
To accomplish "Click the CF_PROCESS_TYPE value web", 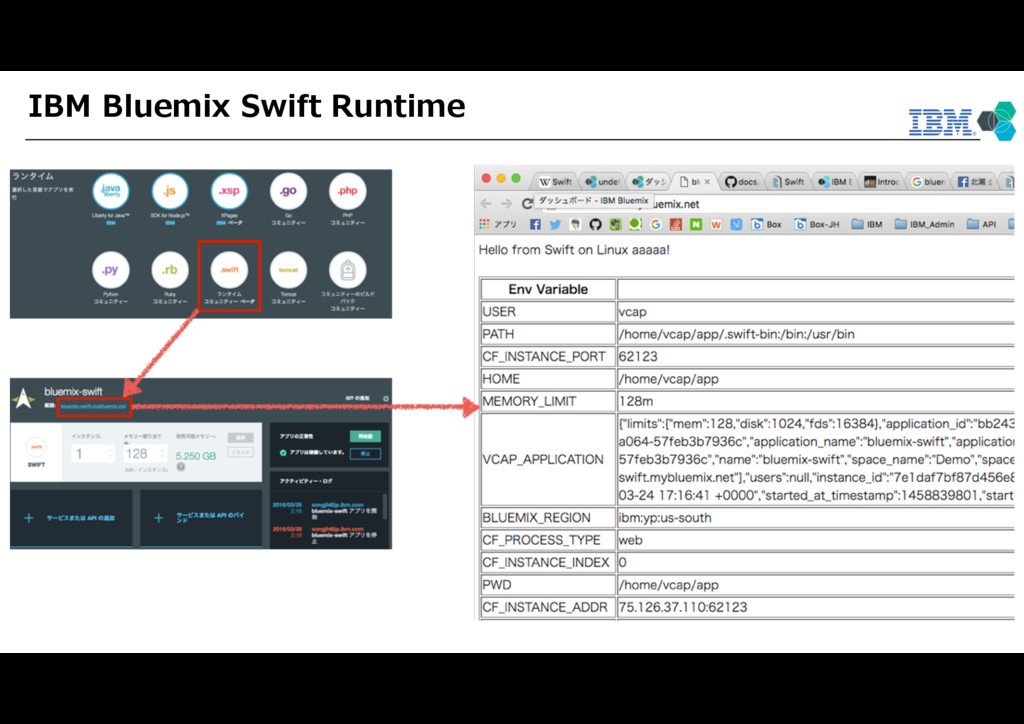I will 630,540.
